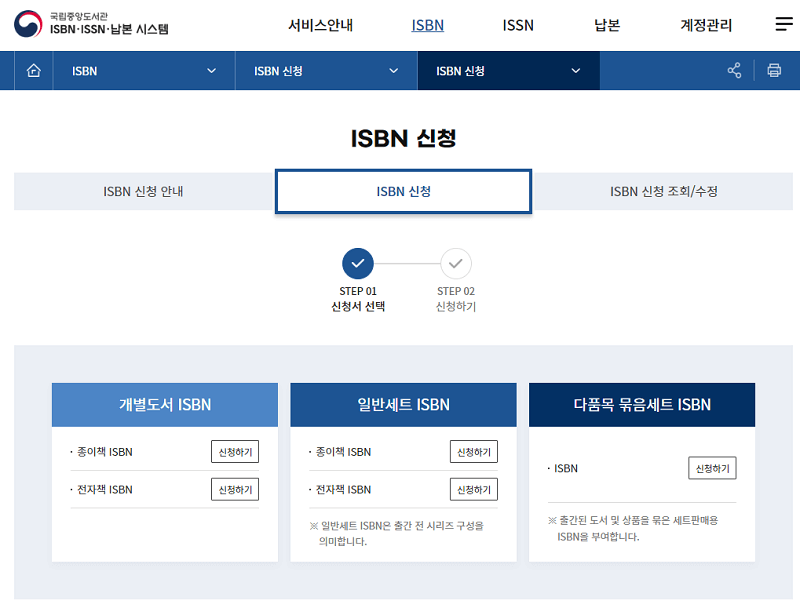Click the home icon in the breadcrumb bar
This screenshot has height=608, width=800.
point(33,71)
